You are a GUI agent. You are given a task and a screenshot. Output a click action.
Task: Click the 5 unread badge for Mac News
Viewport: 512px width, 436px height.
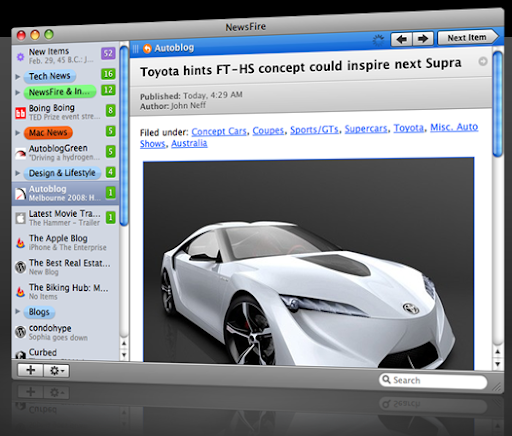[110, 131]
